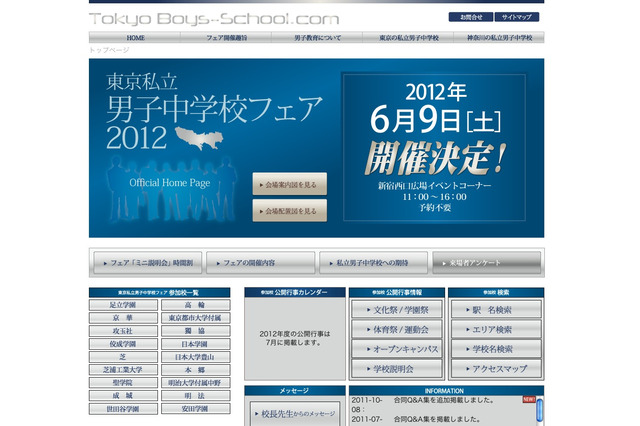Open the 男子教育について menu item
The image size is (640, 426).
click(x=317, y=38)
